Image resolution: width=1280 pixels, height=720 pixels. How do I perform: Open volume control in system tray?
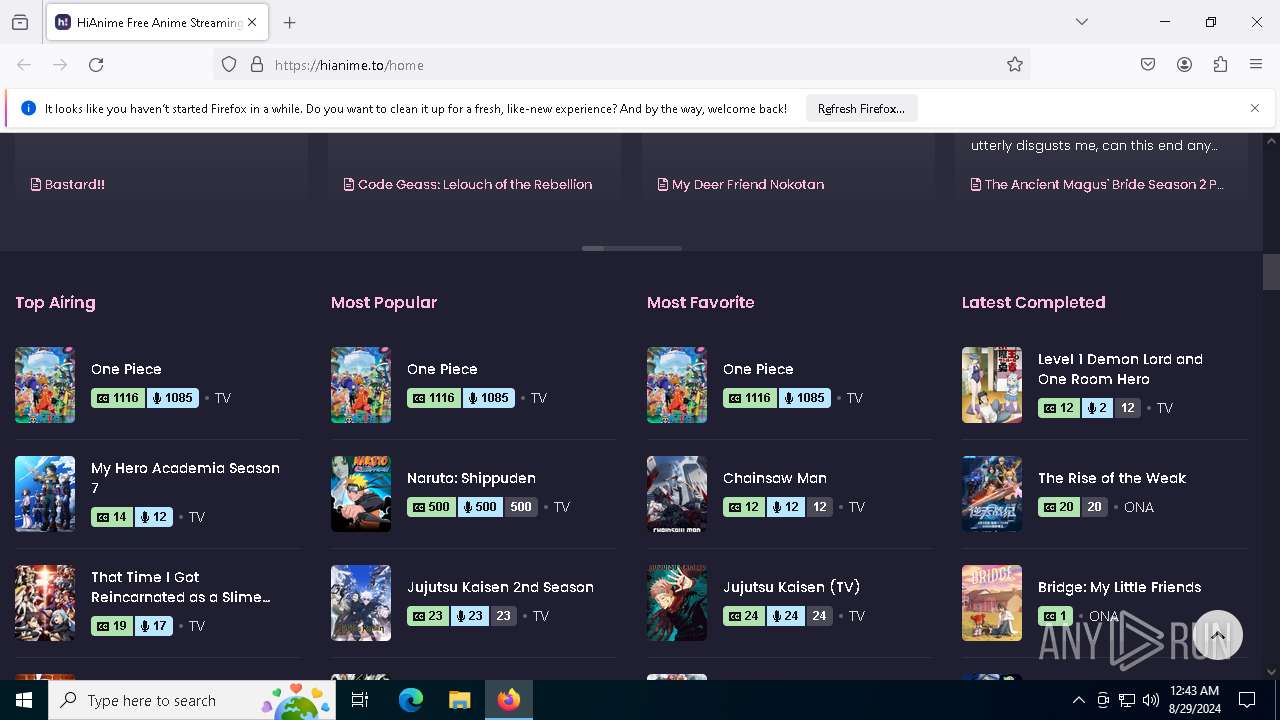coord(1151,700)
